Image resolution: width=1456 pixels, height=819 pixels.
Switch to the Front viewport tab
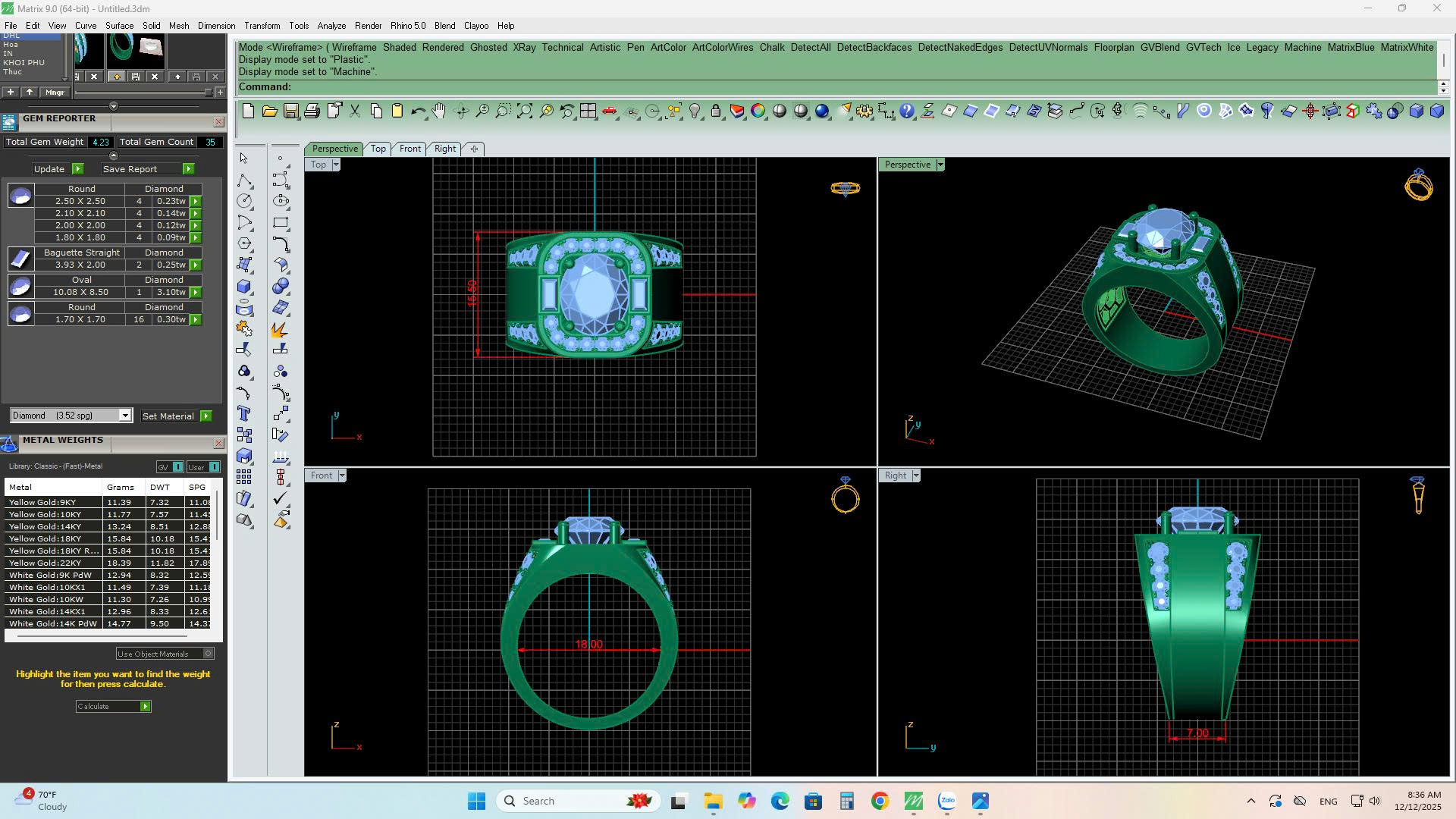click(409, 149)
